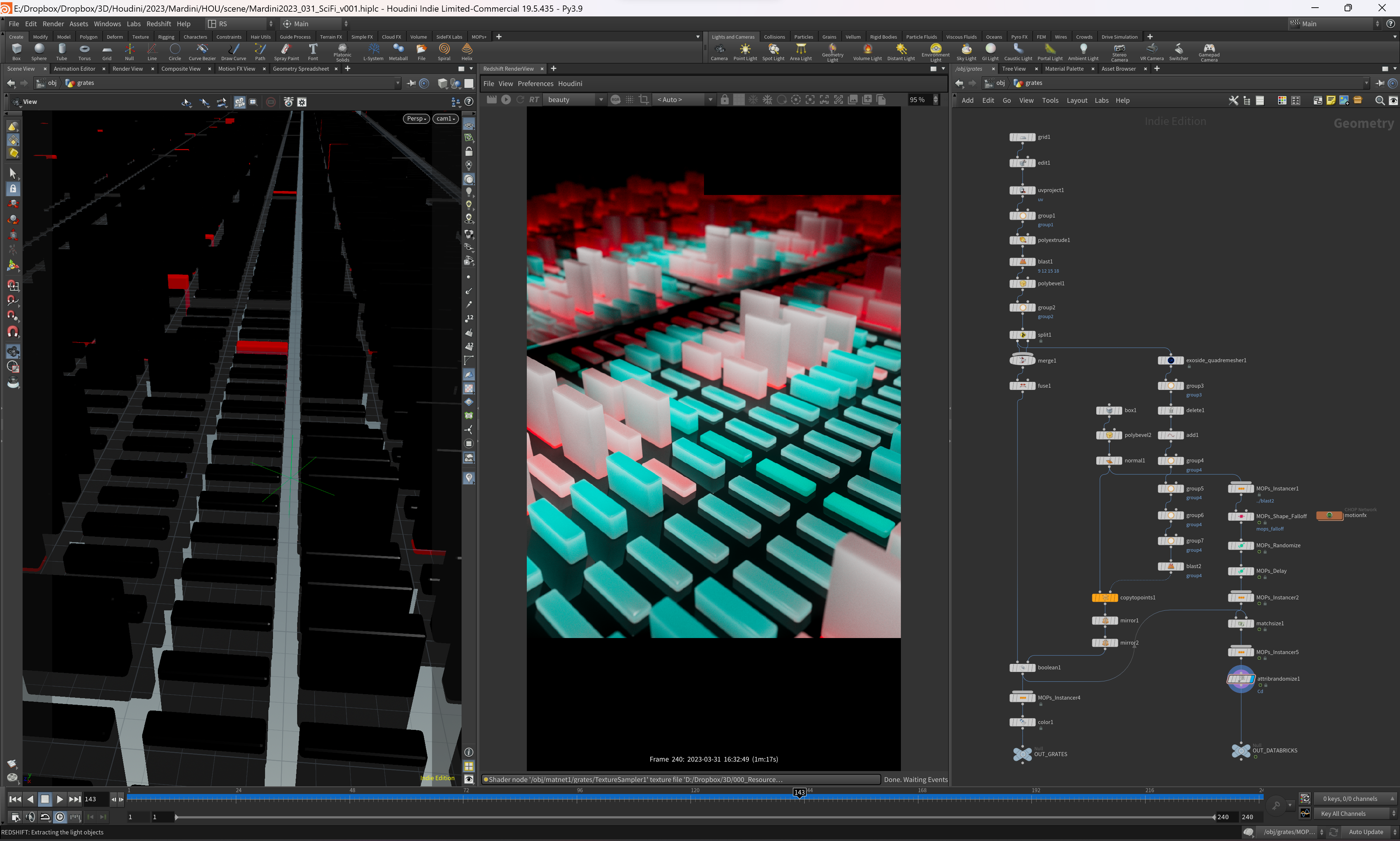Open the RS desktop dropdown

(240, 24)
